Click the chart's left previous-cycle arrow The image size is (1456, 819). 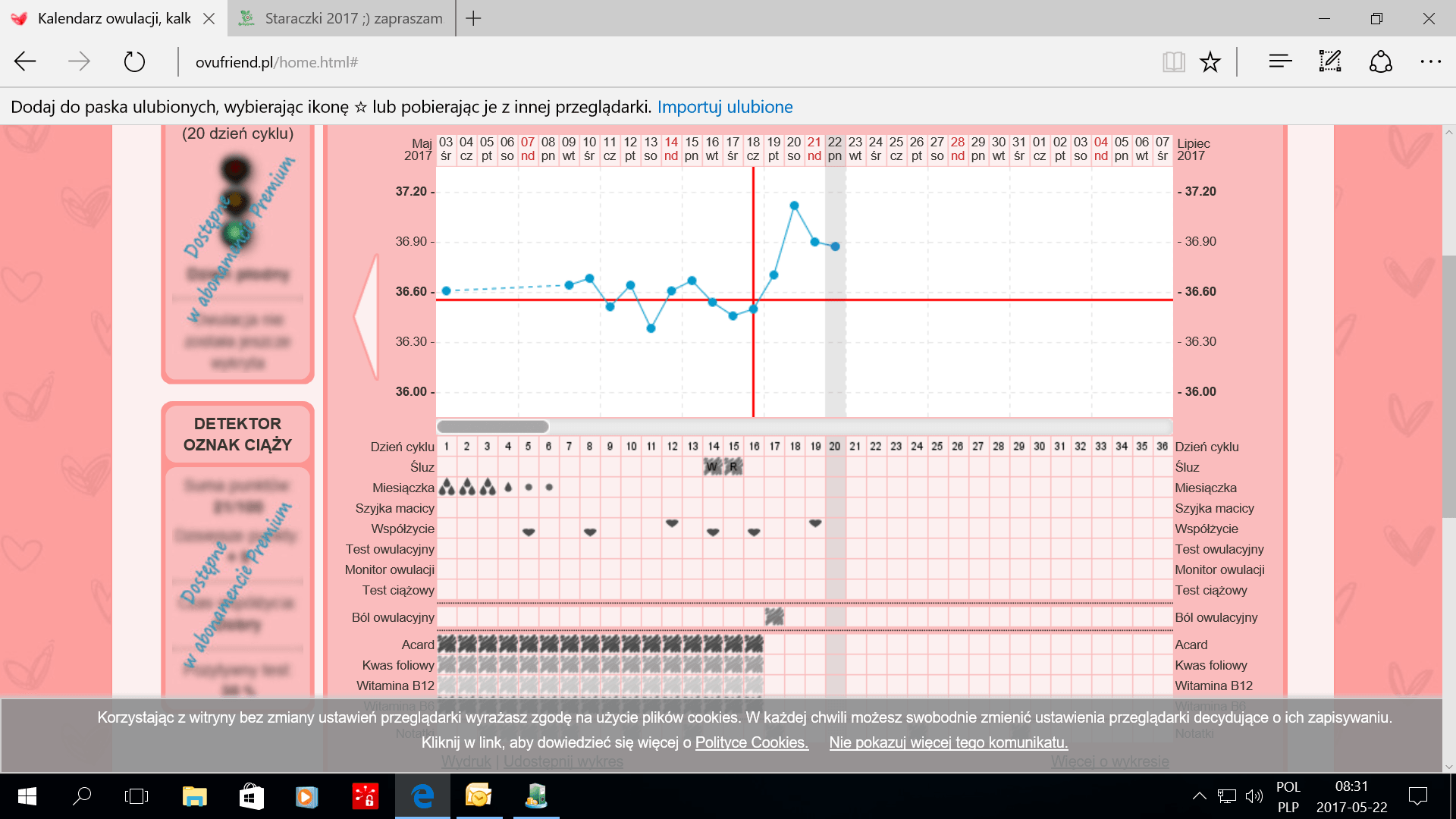coord(366,316)
